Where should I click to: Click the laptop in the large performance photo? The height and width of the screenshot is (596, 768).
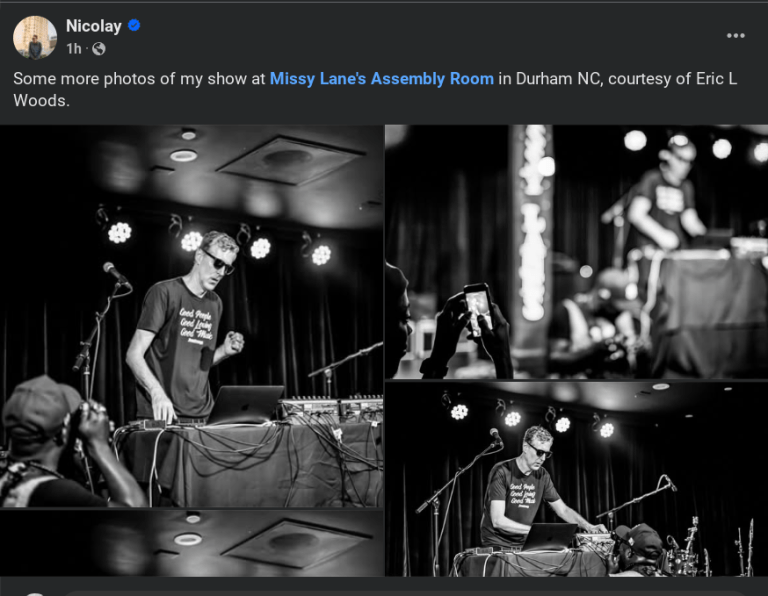(x=246, y=405)
